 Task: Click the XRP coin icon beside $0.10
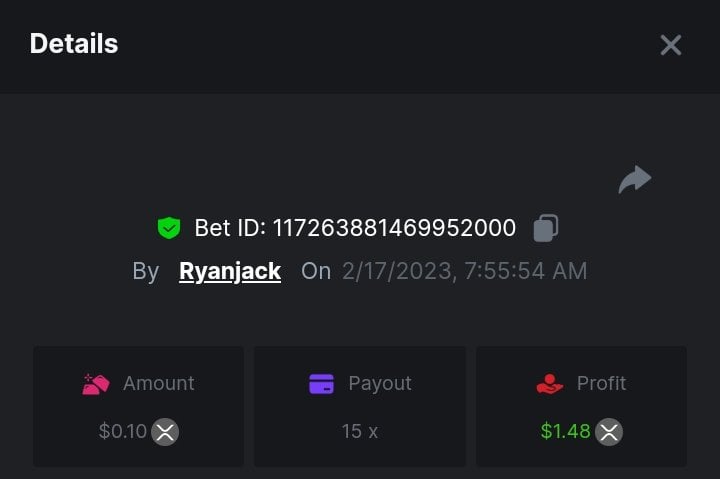(x=165, y=432)
